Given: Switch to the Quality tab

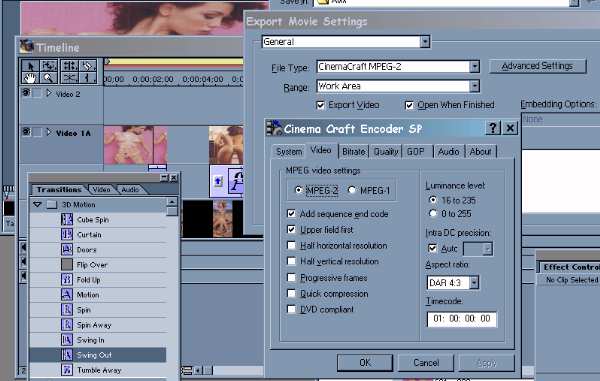Looking at the screenshot, I should (386, 152).
